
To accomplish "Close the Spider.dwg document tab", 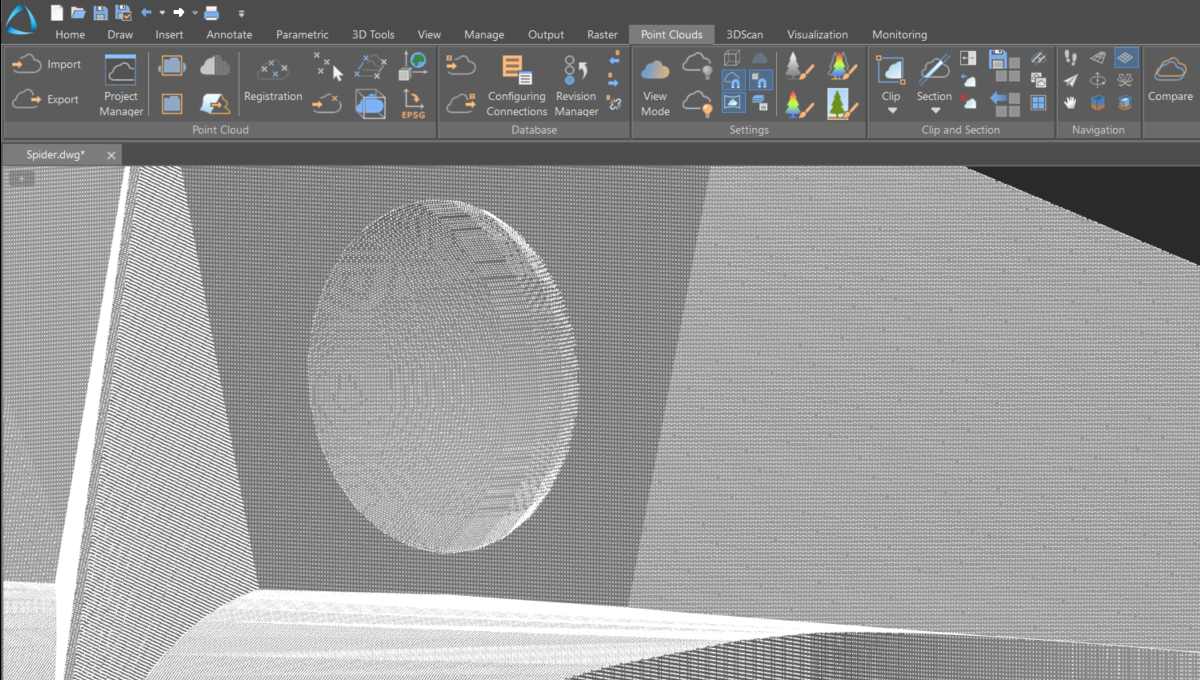I will coord(111,155).
